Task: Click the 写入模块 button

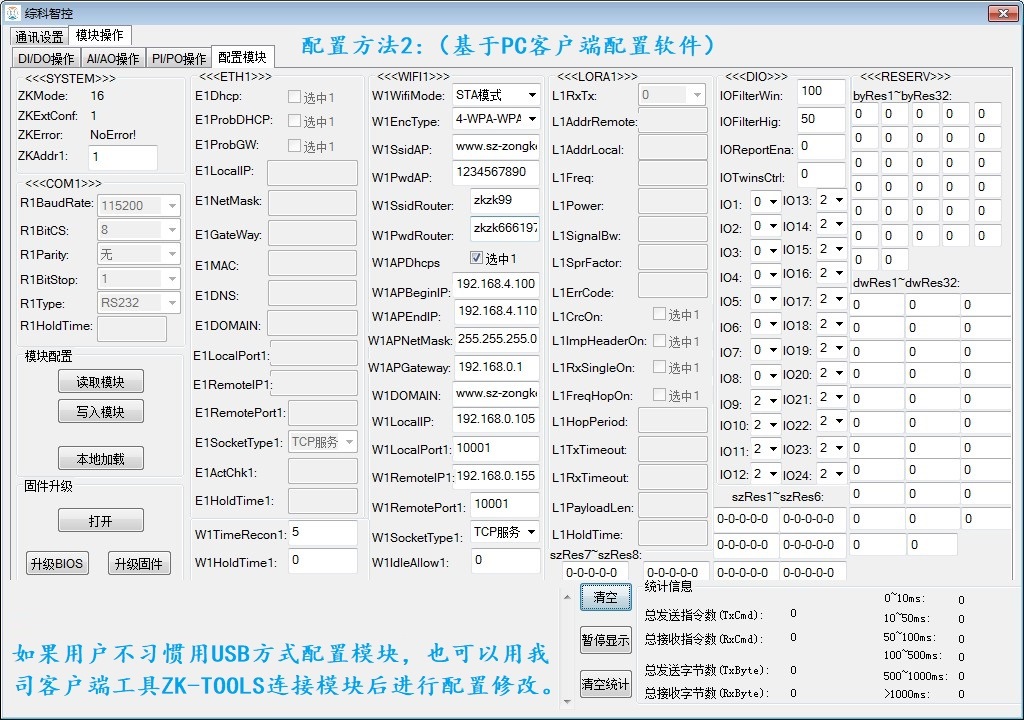Action: coord(101,412)
